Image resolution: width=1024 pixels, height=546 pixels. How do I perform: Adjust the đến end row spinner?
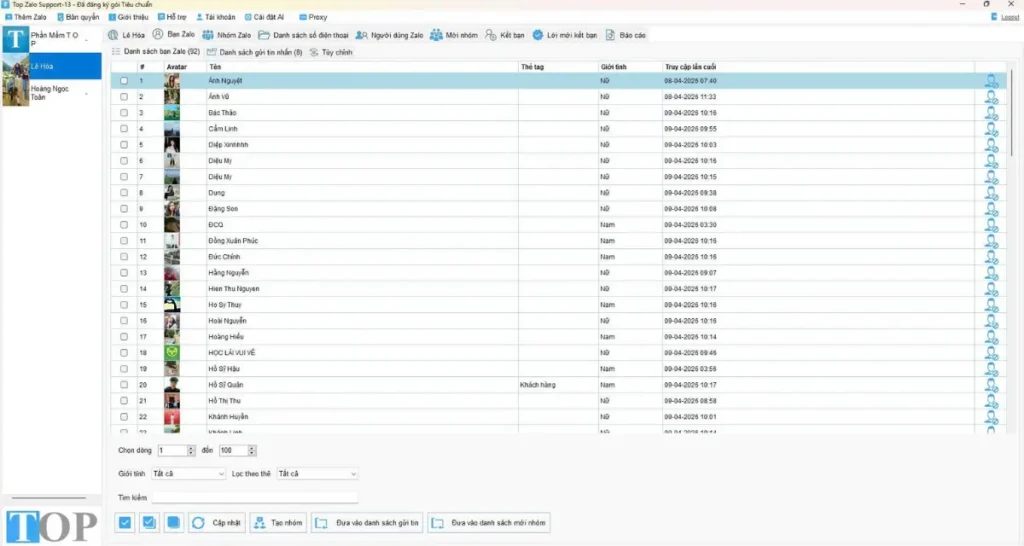[x=252, y=451]
